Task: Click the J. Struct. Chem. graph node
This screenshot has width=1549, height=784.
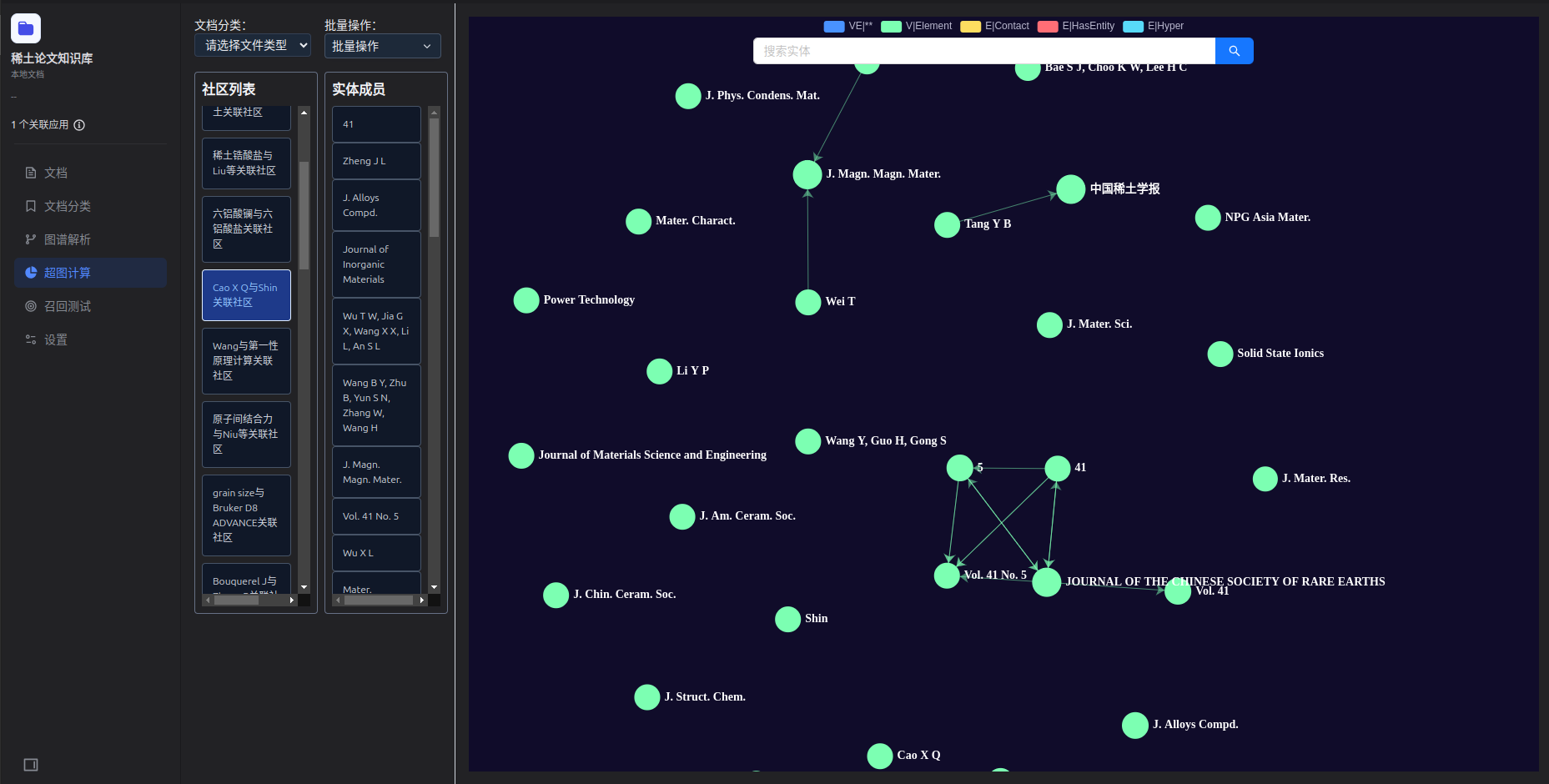Action: pos(647,697)
